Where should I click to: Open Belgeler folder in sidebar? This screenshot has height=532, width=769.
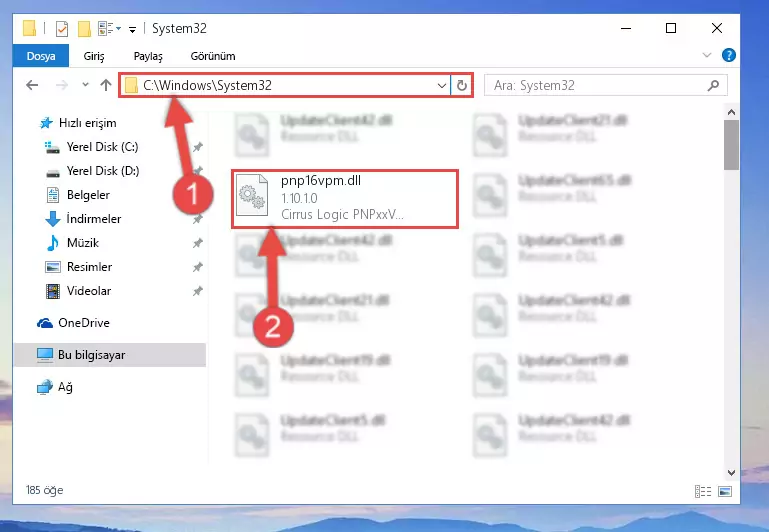(88, 195)
